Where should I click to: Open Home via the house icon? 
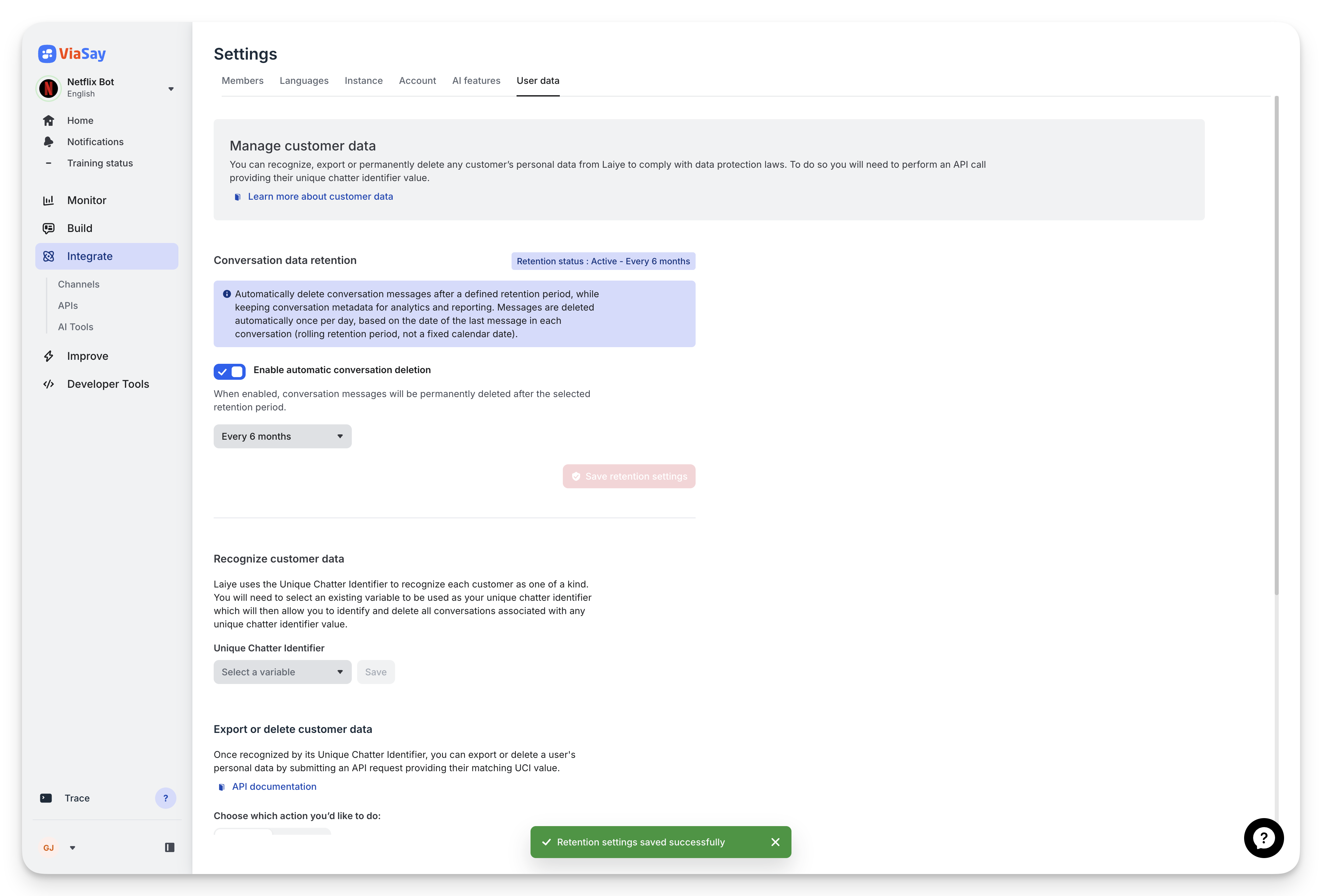48,120
